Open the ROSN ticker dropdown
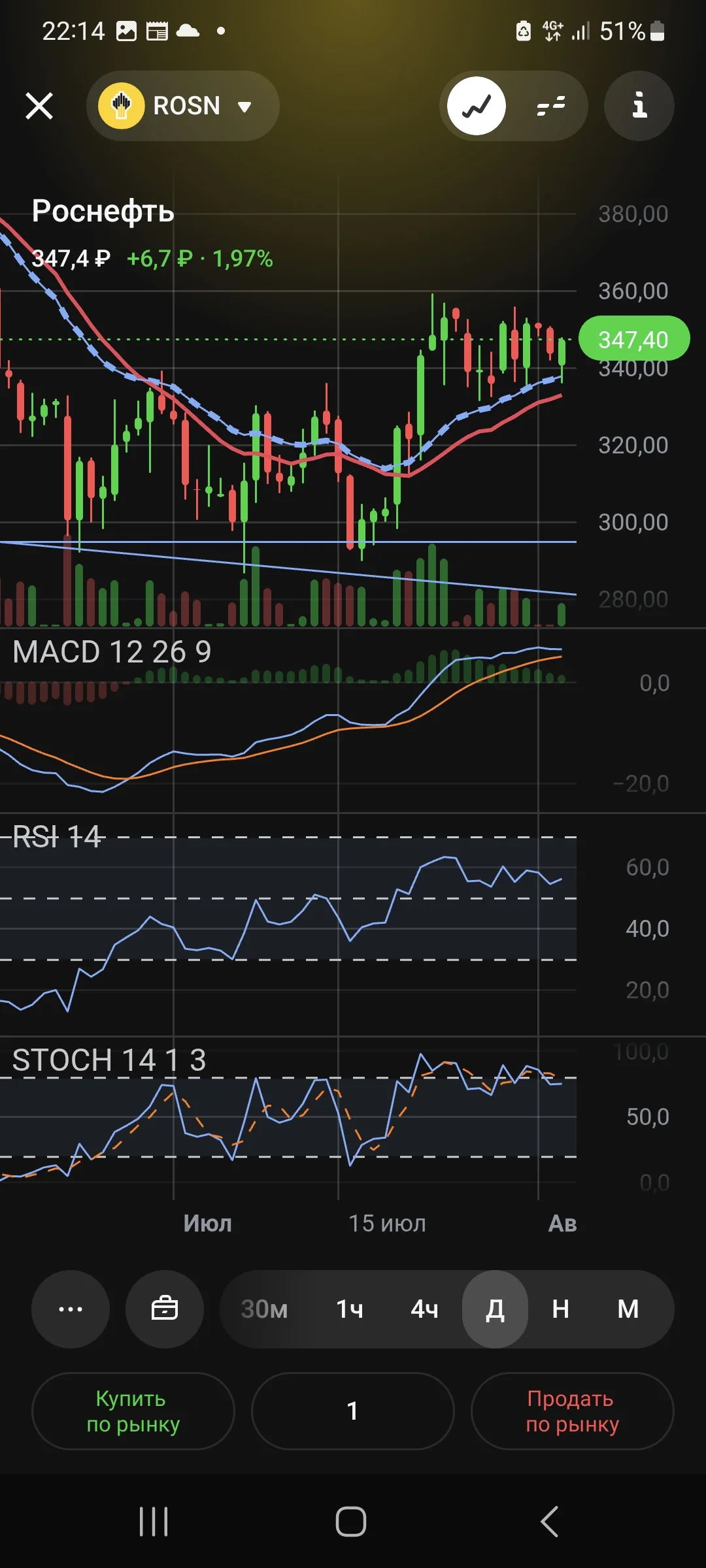The image size is (706, 1568). [183, 106]
